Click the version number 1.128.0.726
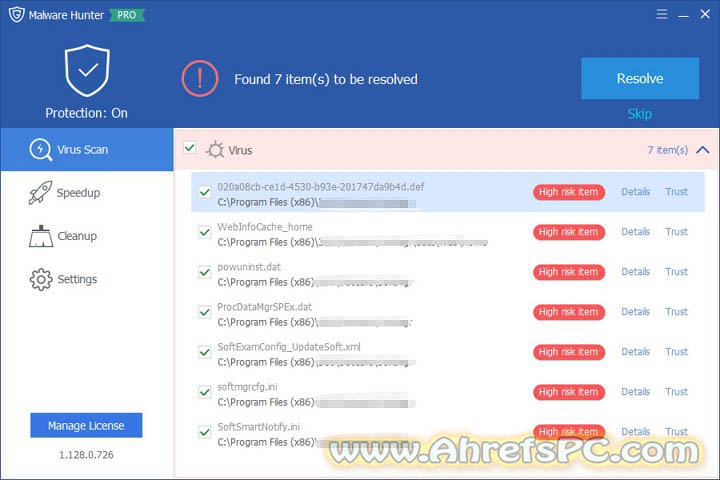The height and width of the screenshot is (480, 720). pyautogui.click(x=86, y=455)
